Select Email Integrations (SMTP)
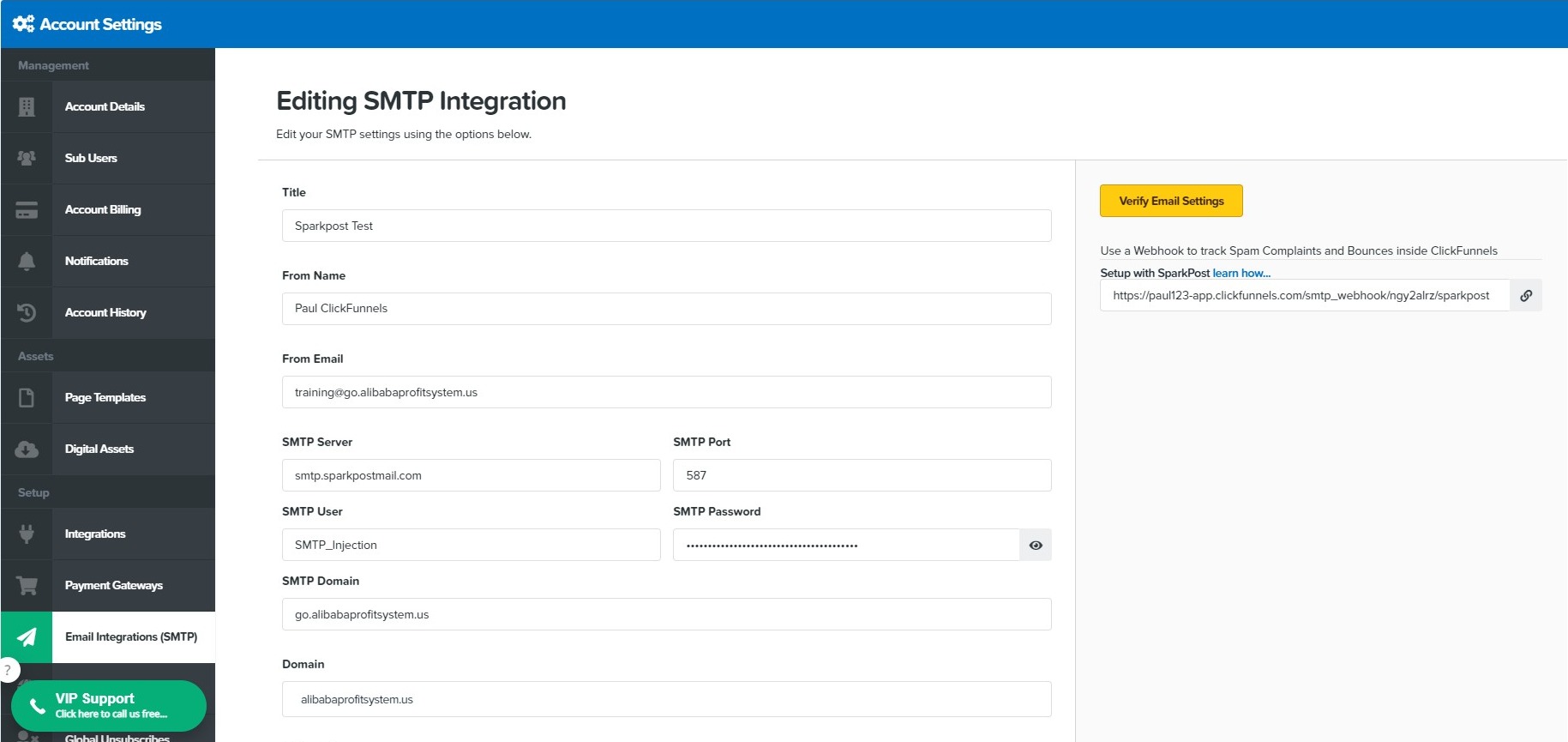The width and height of the screenshot is (1568, 742). click(x=107, y=636)
